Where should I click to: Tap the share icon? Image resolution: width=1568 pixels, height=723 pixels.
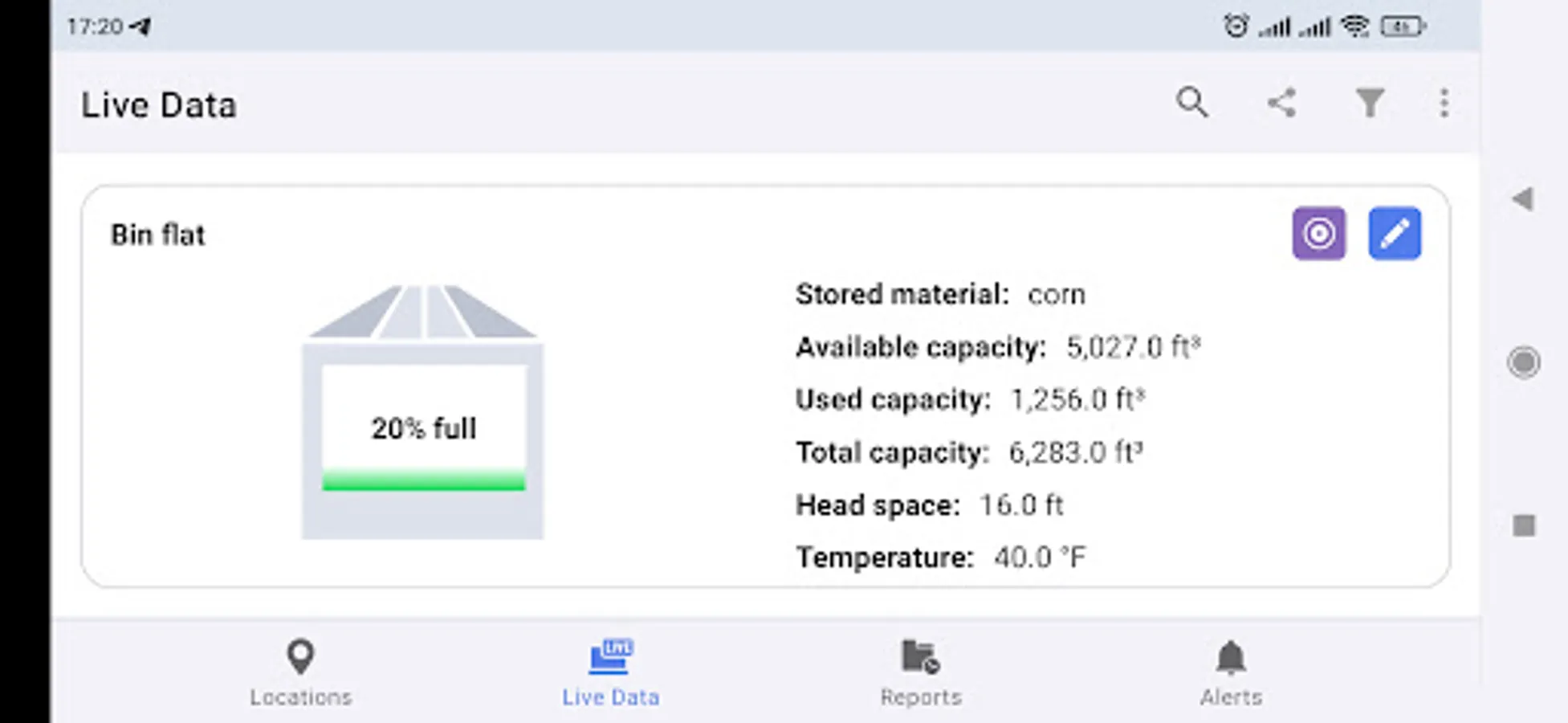[x=1281, y=104]
